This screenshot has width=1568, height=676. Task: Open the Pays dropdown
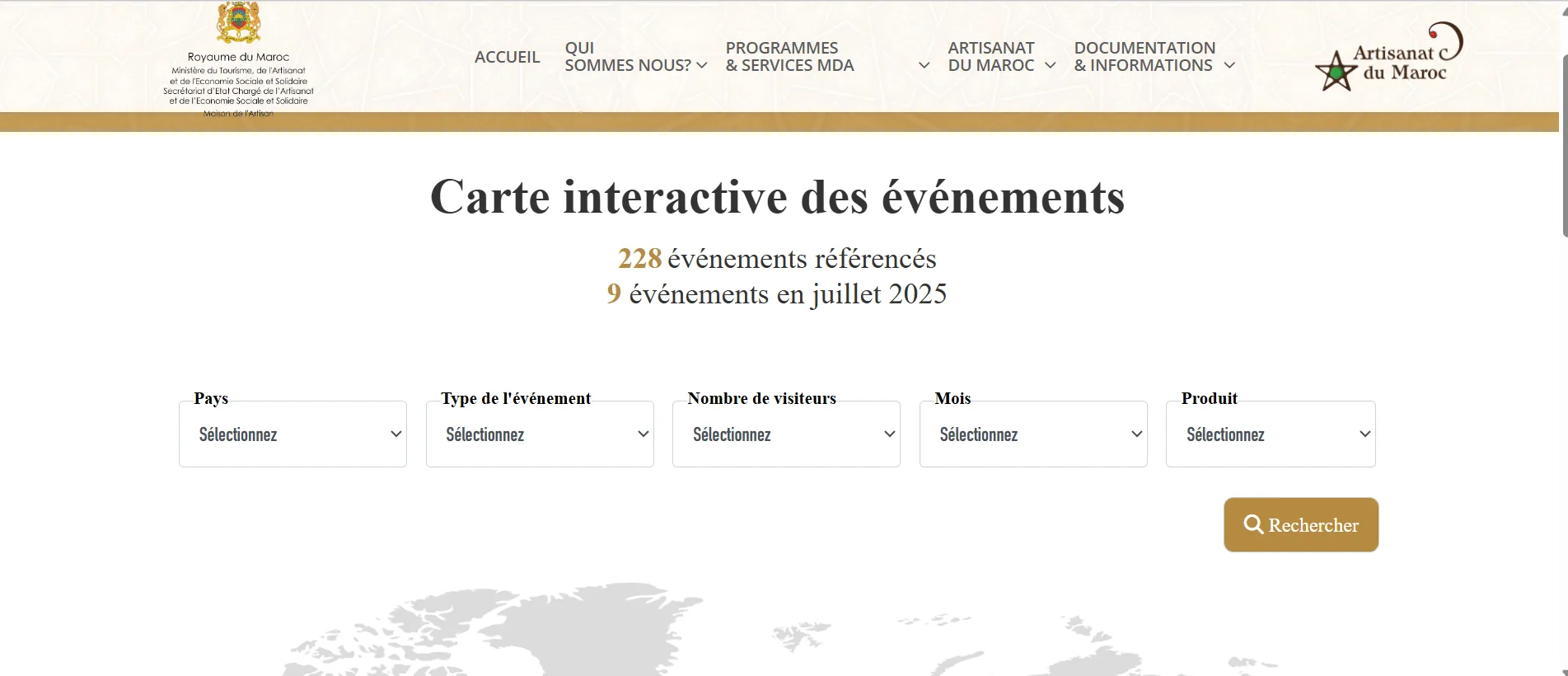click(x=293, y=434)
